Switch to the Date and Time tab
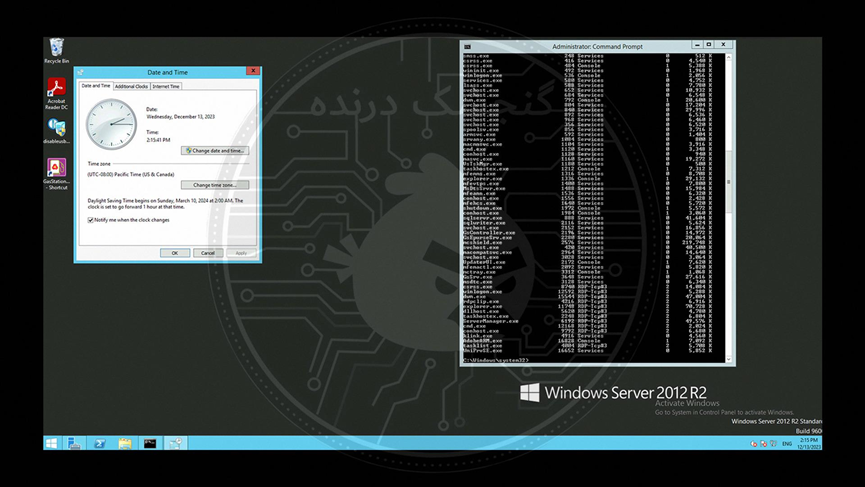 [x=96, y=86]
